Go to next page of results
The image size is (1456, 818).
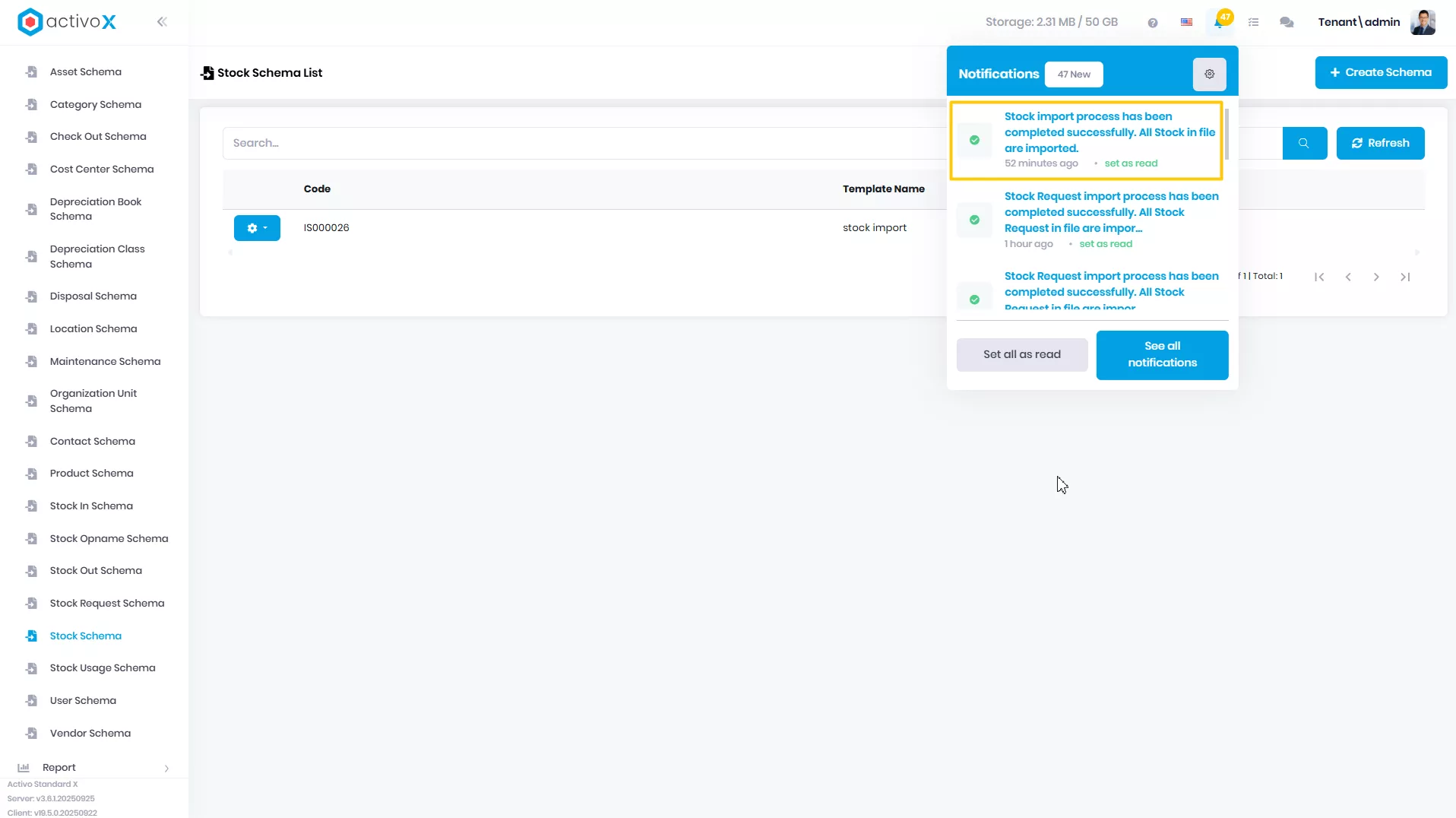(1376, 277)
